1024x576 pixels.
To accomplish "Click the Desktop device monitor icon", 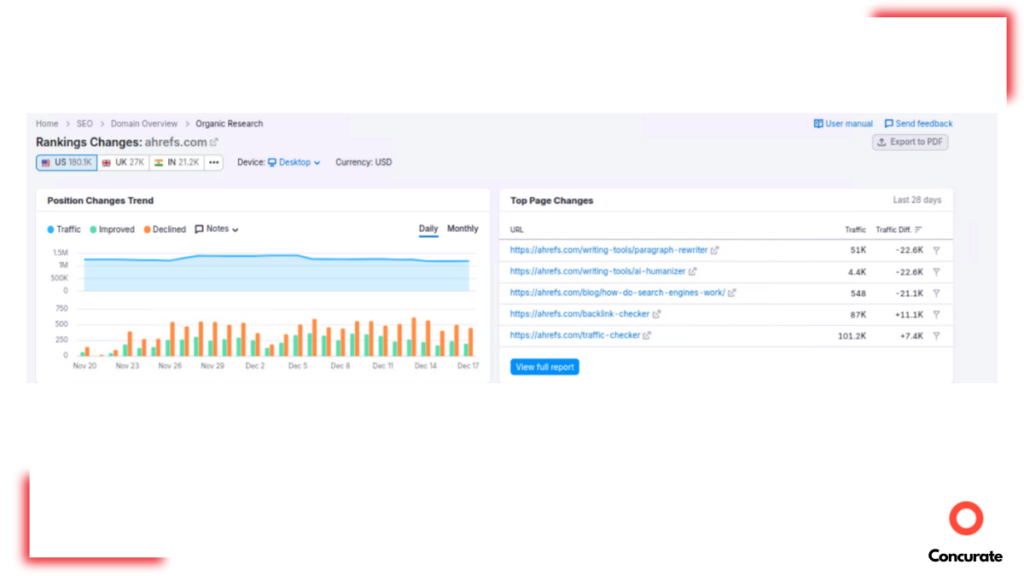I will point(271,162).
